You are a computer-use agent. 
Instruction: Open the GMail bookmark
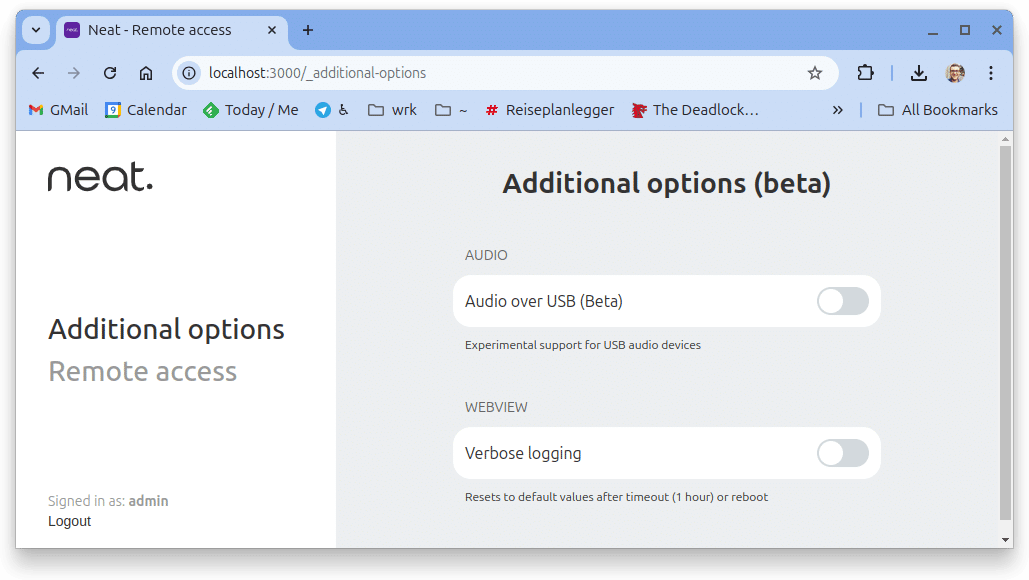pos(58,110)
